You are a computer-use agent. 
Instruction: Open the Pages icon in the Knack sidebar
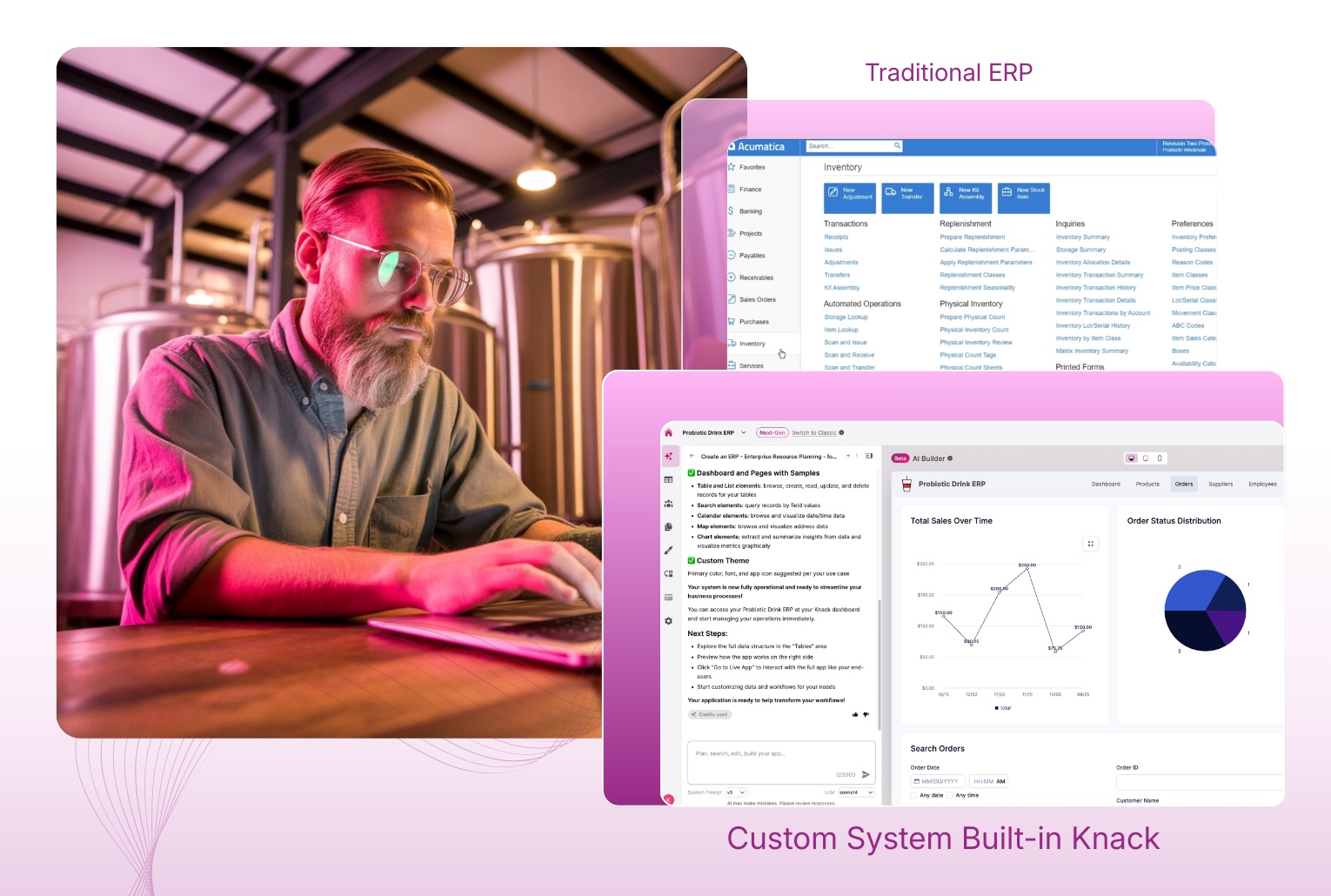click(x=668, y=525)
